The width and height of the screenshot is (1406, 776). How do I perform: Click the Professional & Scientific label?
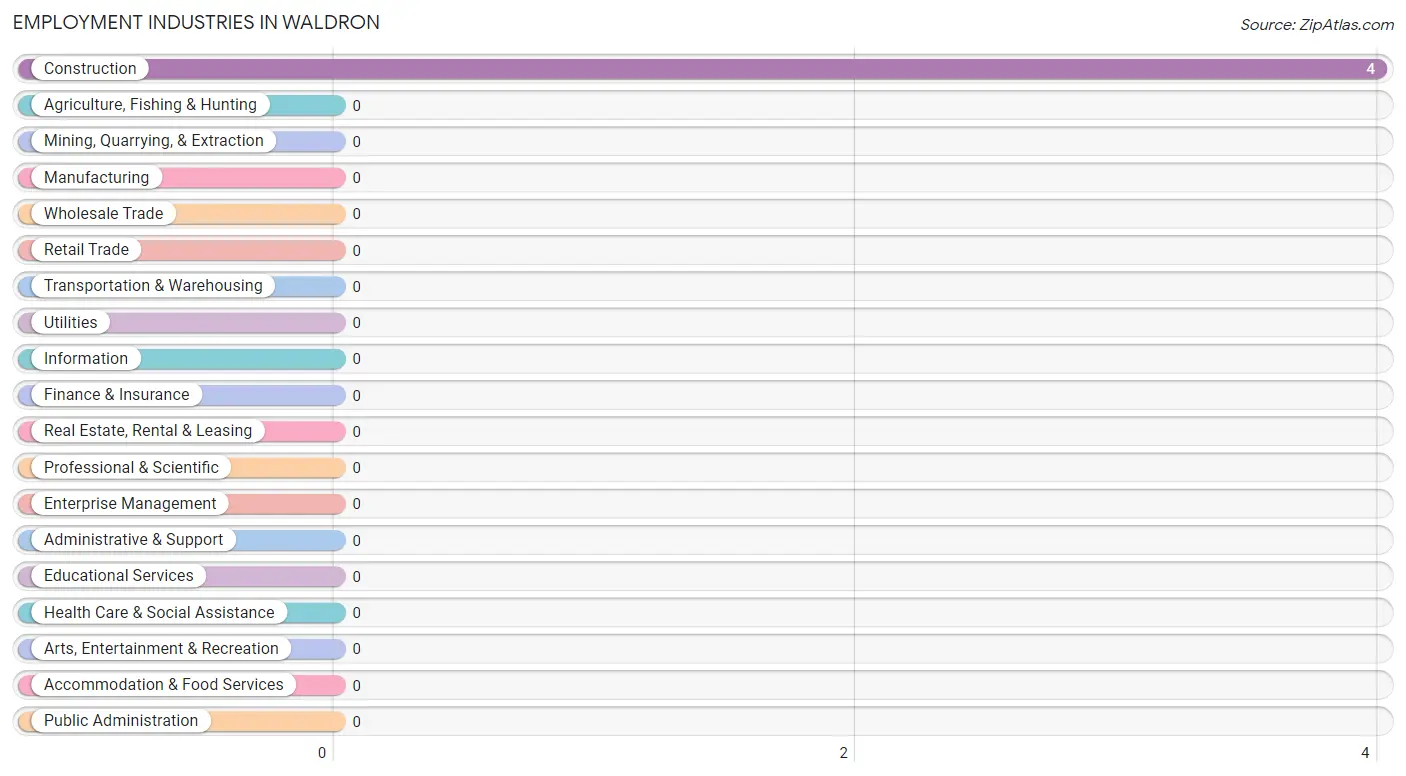pos(131,468)
